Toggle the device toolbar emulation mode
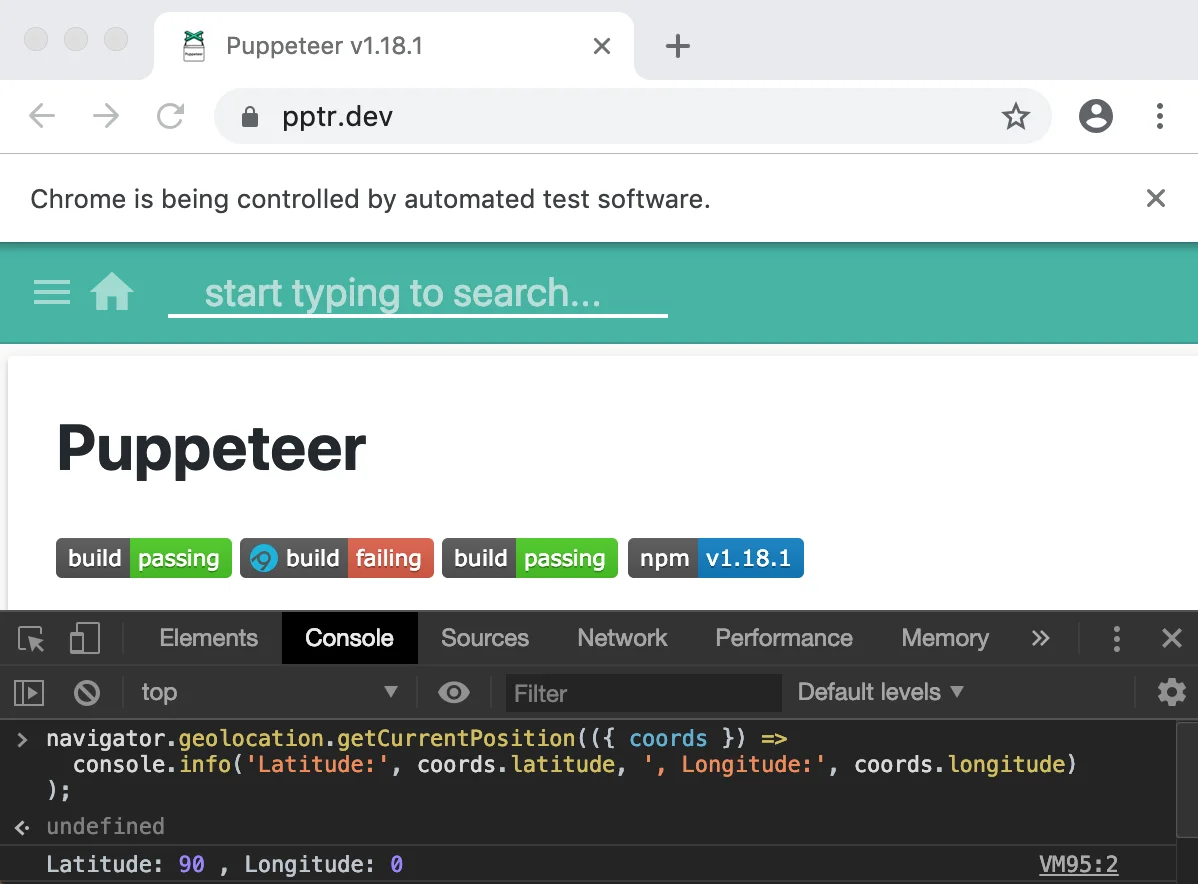This screenshot has width=1198, height=884. click(x=85, y=638)
